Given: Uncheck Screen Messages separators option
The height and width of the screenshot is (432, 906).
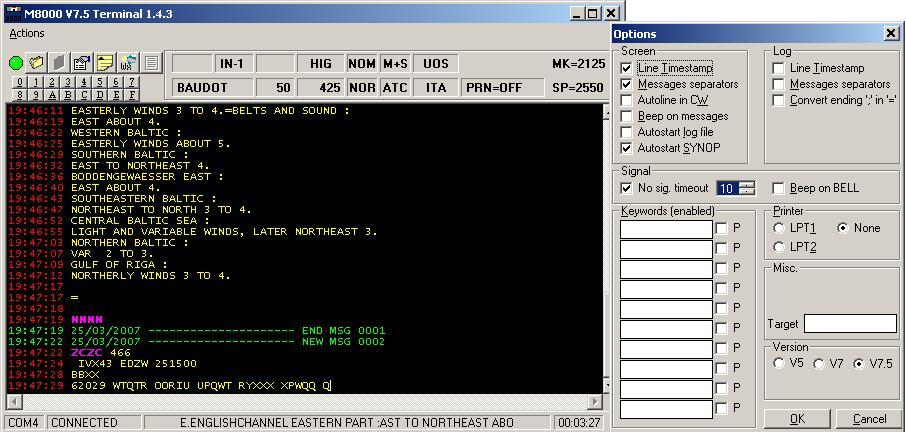Looking at the screenshot, I should click(626, 84).
